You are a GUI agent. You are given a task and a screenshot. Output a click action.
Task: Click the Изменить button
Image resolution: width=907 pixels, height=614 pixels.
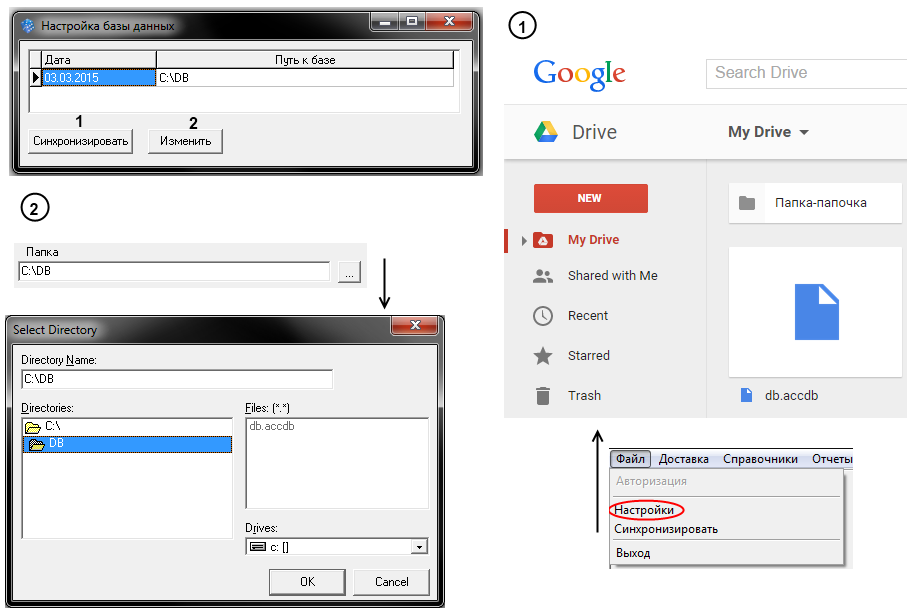[x=185, y=141]
